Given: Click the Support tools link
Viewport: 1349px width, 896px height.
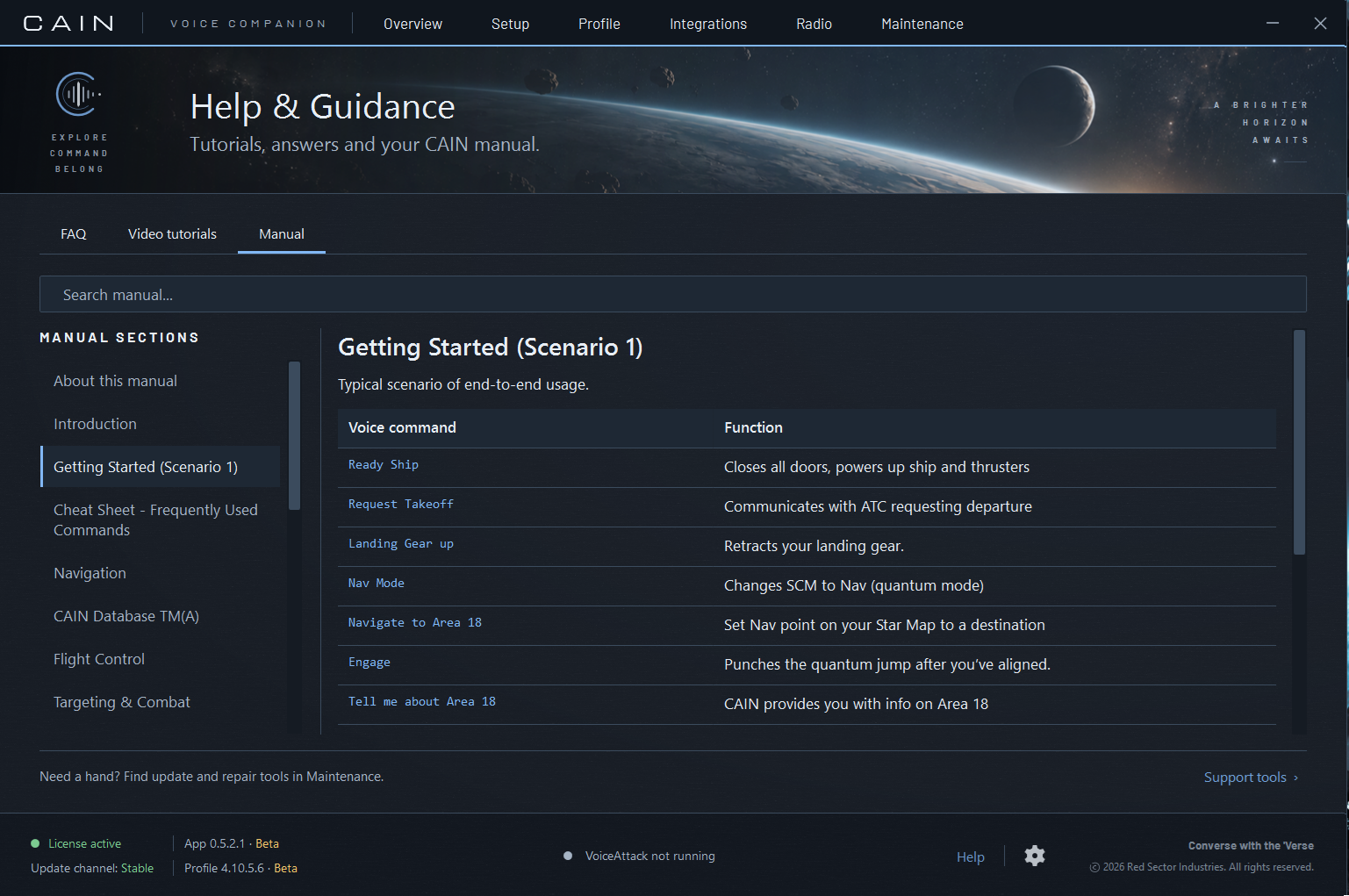Looking at the screenshot, I should pyautogui.click(x=1251, y=778).
